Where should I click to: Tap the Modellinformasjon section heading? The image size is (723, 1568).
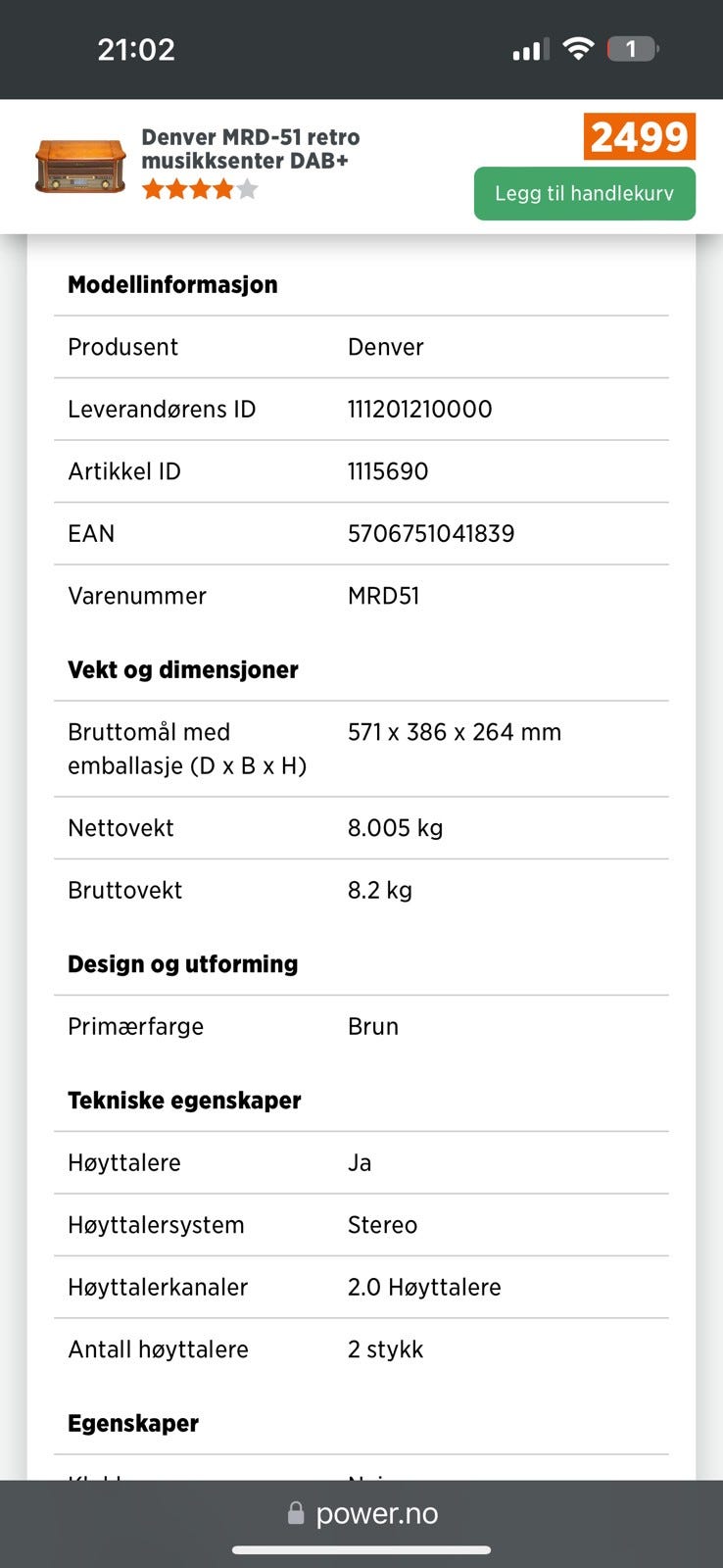pyautogui.click(x=172, y=284)
